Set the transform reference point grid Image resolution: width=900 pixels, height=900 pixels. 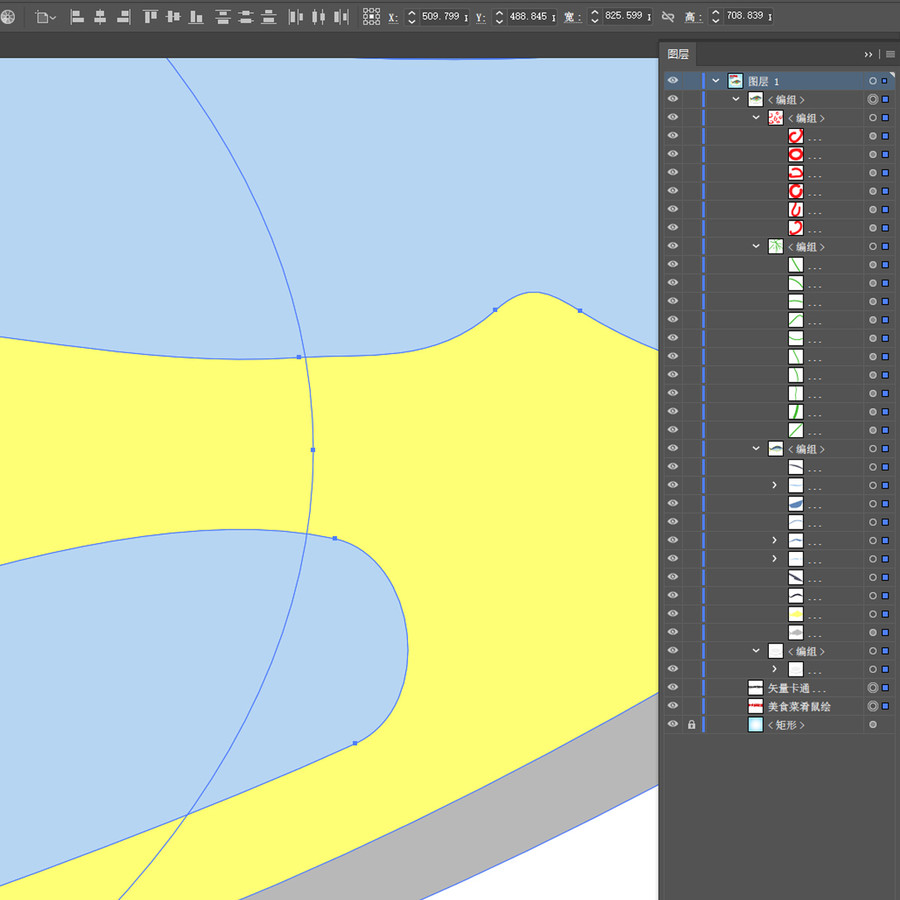click(371, 17)
